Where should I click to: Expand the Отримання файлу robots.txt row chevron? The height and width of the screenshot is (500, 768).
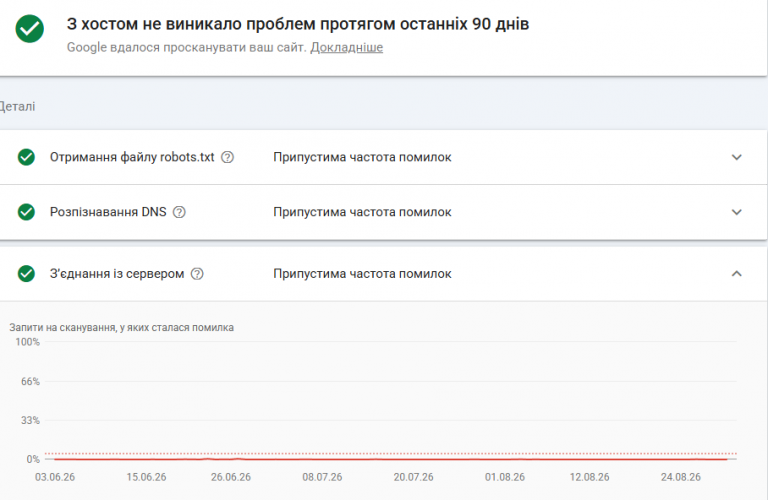click(x=736, y=157)
